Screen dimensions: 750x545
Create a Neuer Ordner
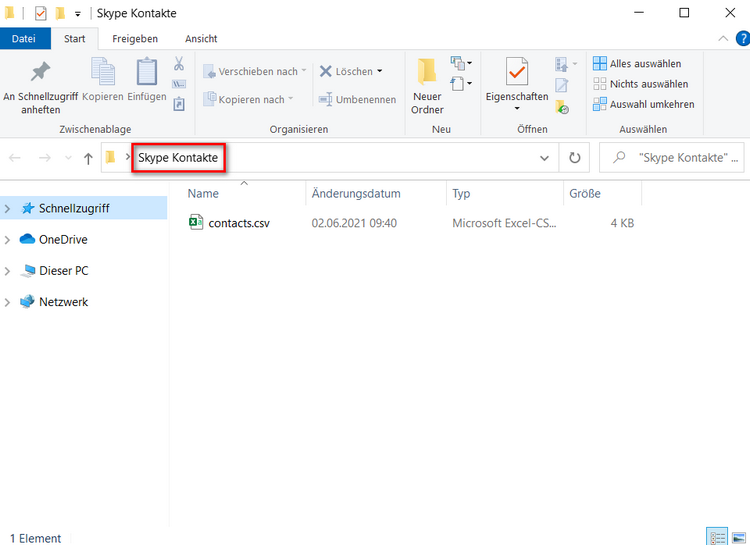pos(427,87)
